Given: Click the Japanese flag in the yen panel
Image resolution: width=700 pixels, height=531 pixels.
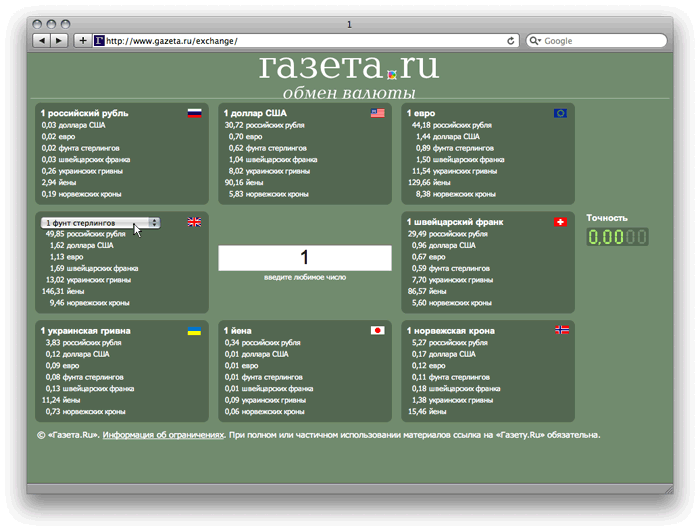Looking at the screenshot, I should coord(377,330).
